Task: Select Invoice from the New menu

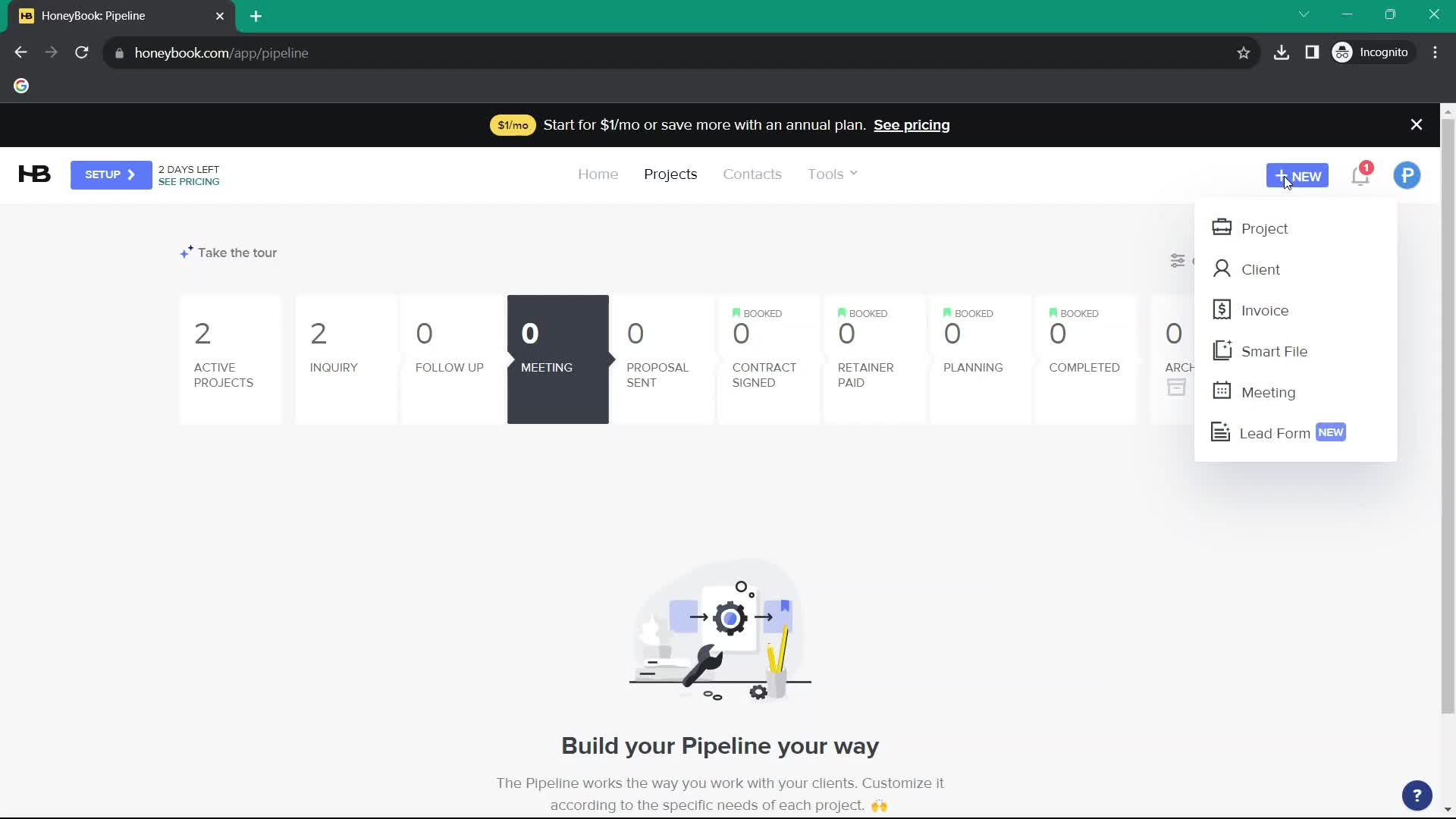Action: coord(1295,310)
